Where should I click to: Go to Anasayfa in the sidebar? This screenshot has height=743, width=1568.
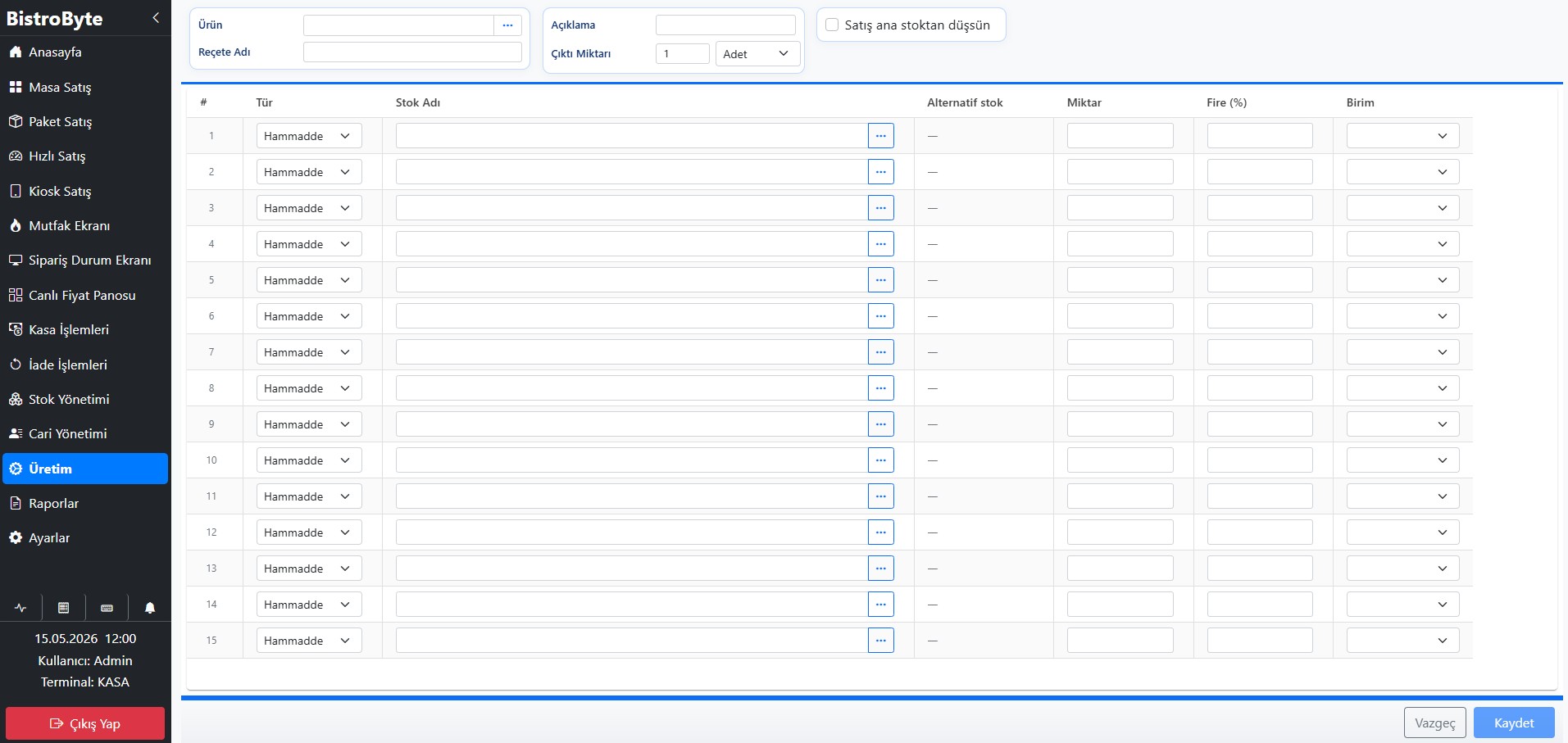point(85,52)
